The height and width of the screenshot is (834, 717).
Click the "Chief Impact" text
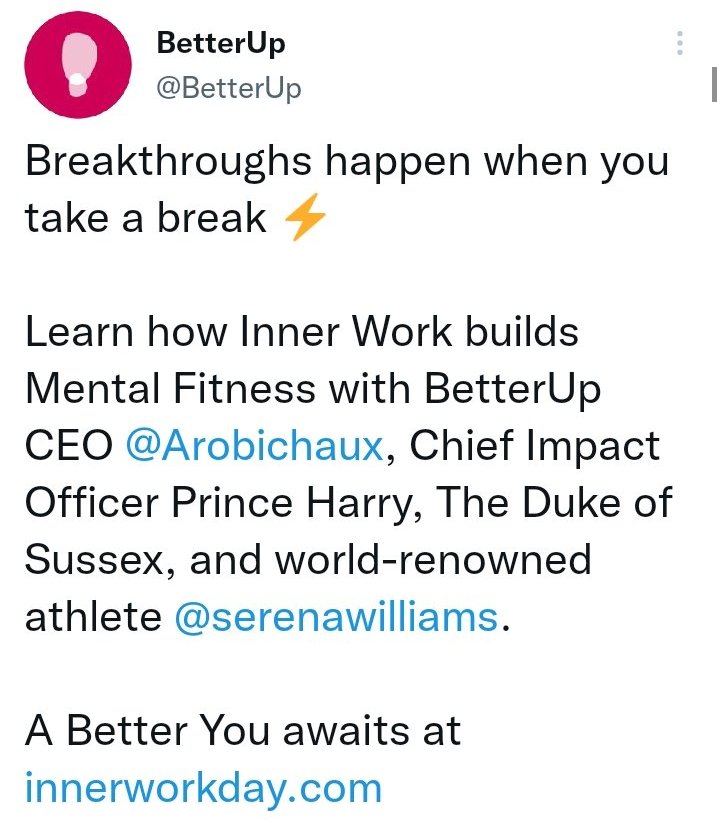point(537,446)
